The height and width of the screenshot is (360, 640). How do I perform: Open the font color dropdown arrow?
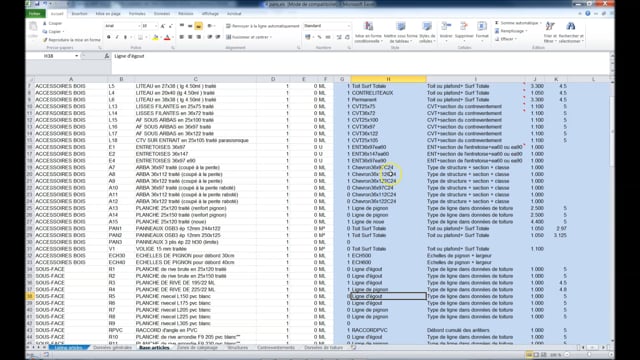pyautogui.click(x=172, y=37)
